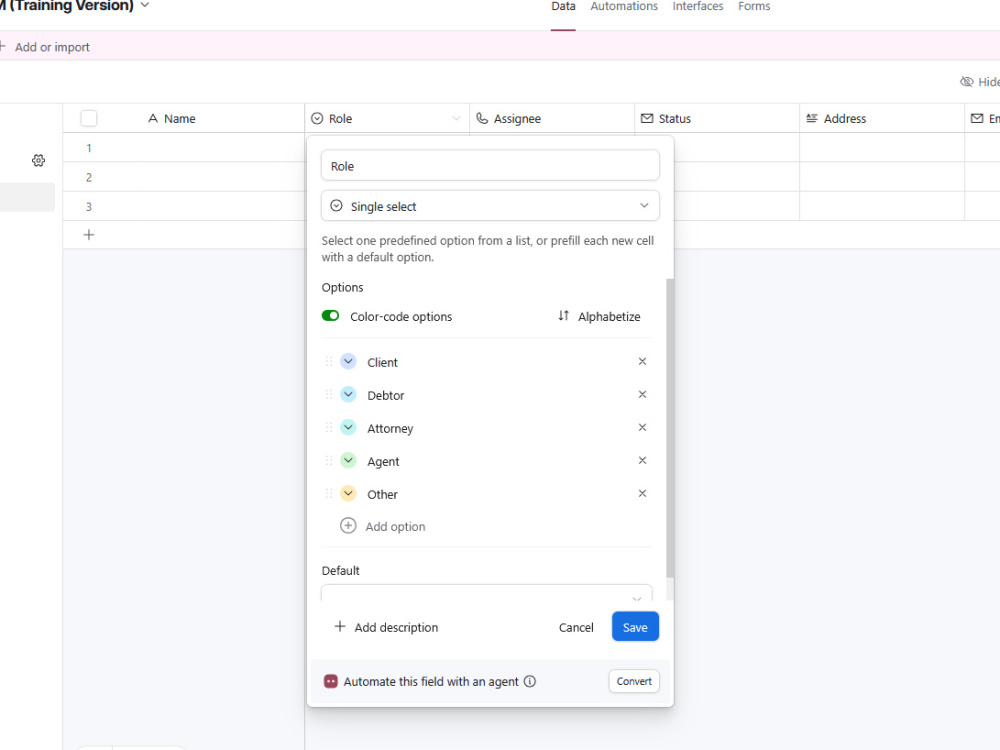
Task: Open the Client option color picker
Action: (x=348, y=362)
